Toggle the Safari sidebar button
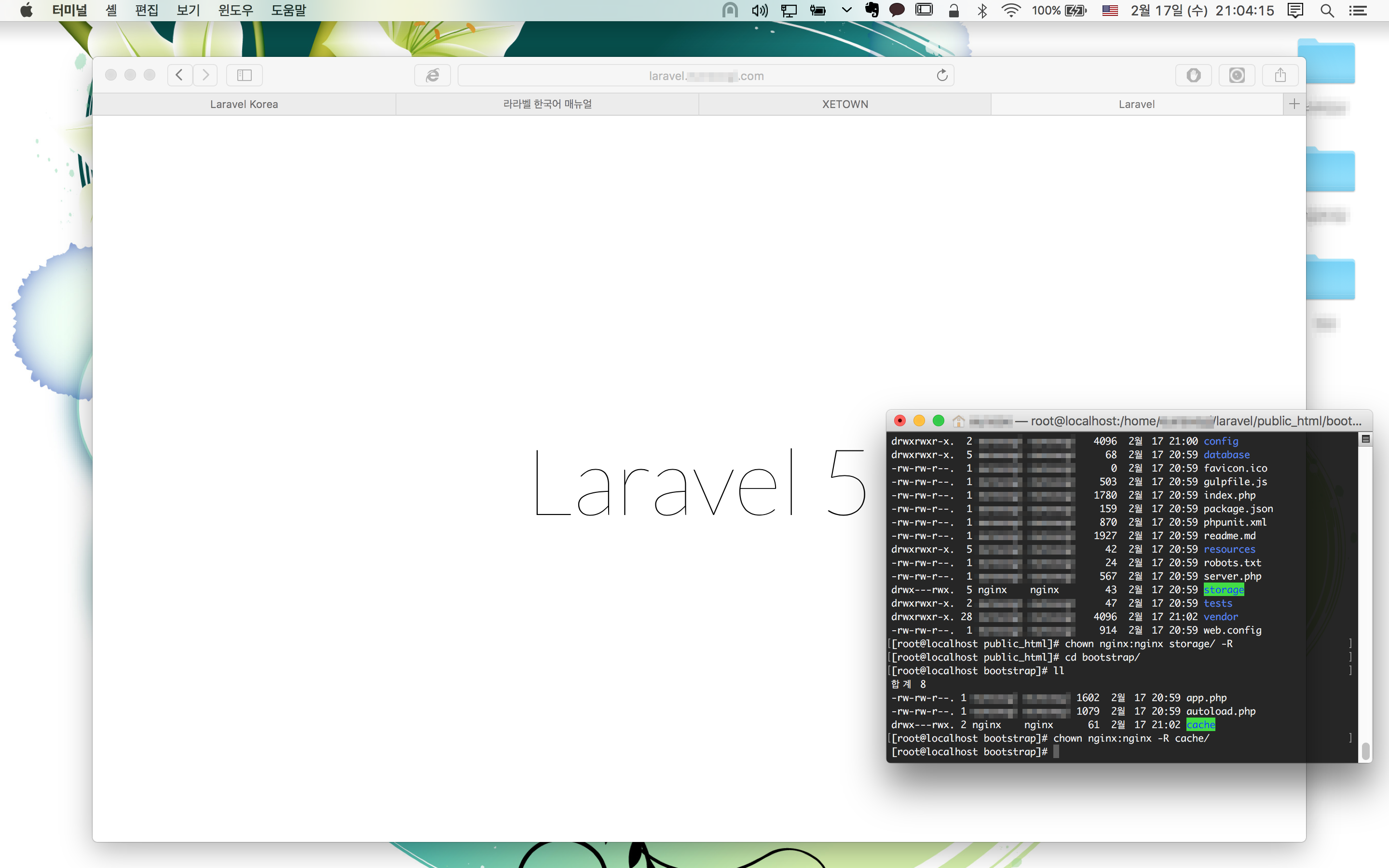This screenshot has height=868, width=1389. point(245,75)
